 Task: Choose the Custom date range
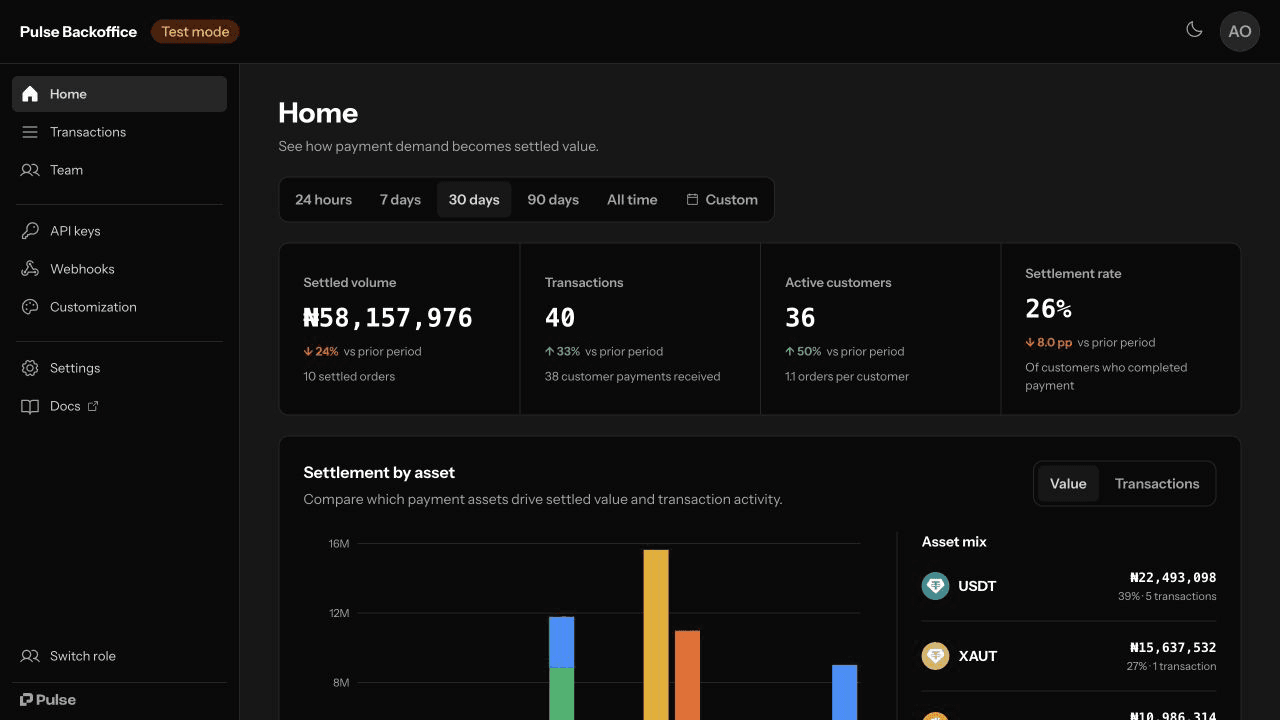(x=722, y=200)
